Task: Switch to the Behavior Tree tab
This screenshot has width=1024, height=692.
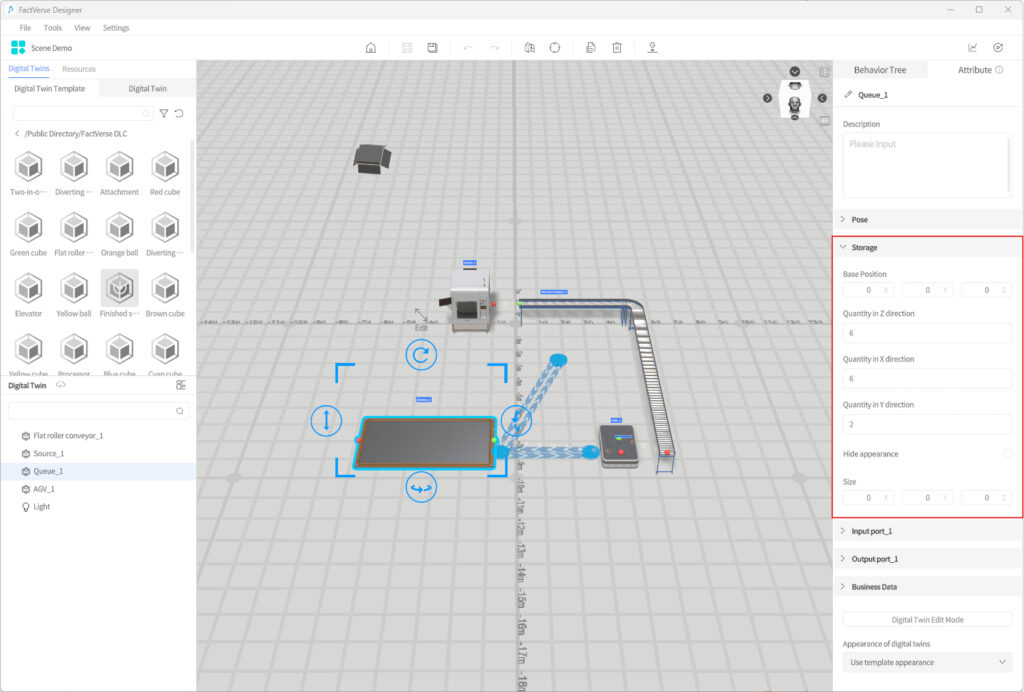Action: (880, 70)
